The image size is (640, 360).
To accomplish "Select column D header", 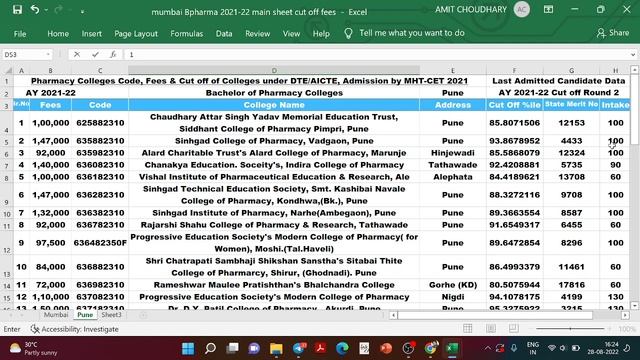I will [x=274, y=70].
